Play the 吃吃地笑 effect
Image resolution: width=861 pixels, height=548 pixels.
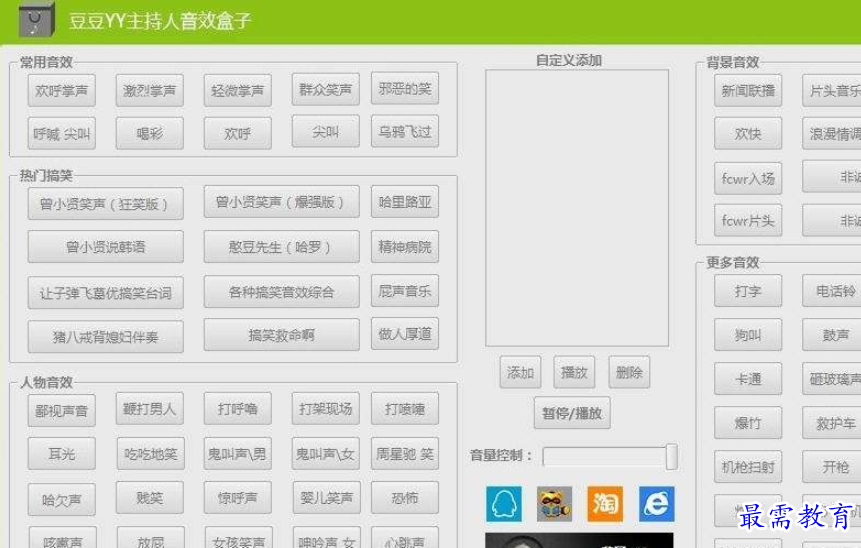[x=150, y=454]
